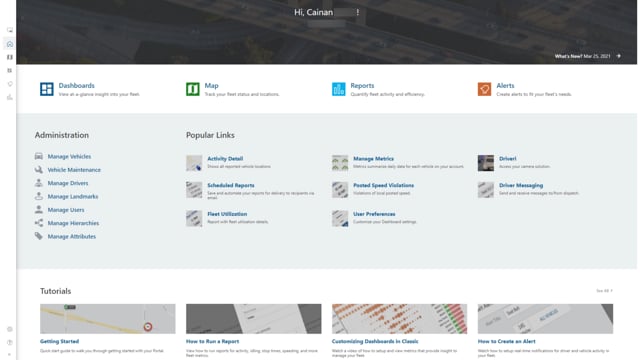640x360 pixels.
Task: Open the Manage Metrics link
Action: (373, 158)
